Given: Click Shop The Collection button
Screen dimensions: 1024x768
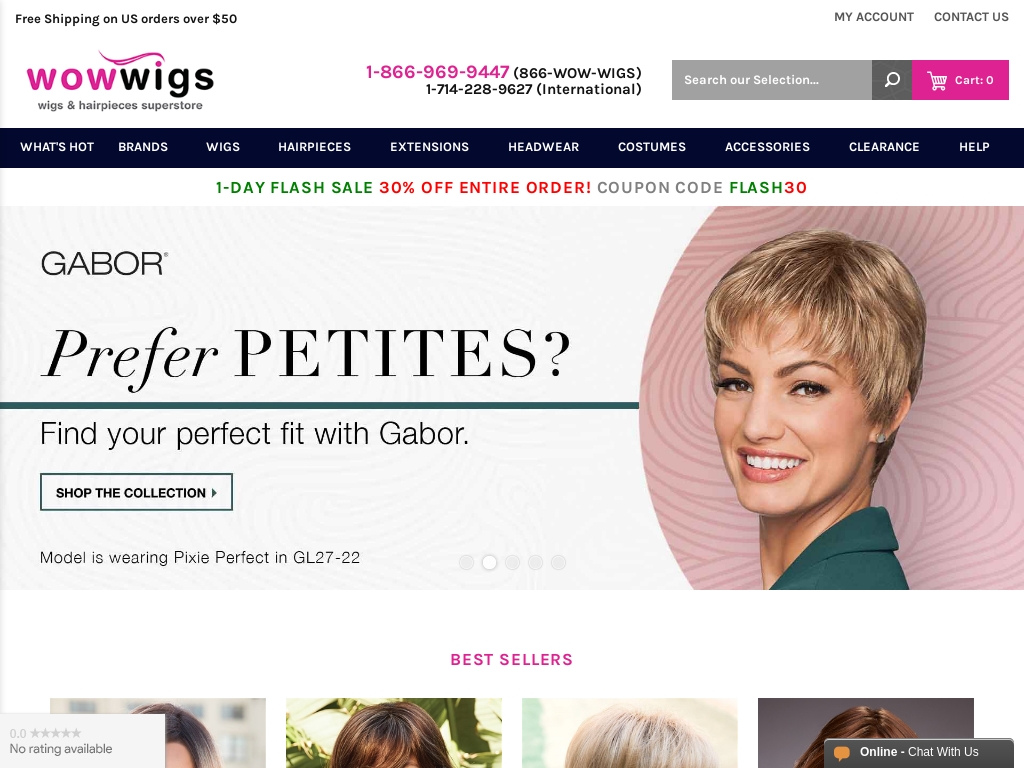Looking at the screenshot, I should pyautogui.click(x=136, y=492).
